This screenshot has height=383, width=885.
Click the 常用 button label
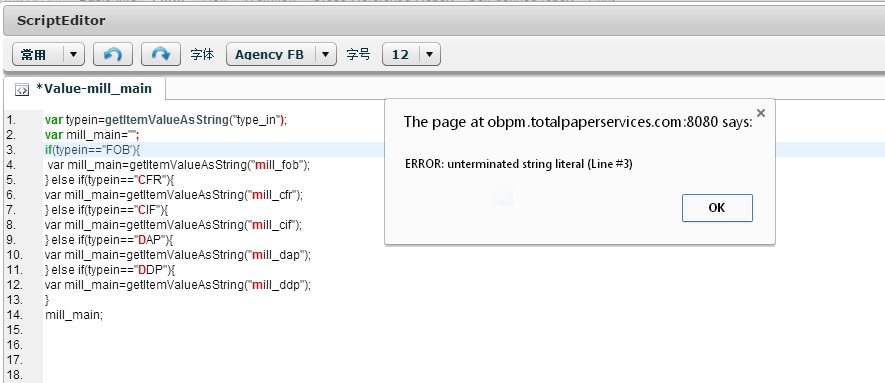coord(34,54)
